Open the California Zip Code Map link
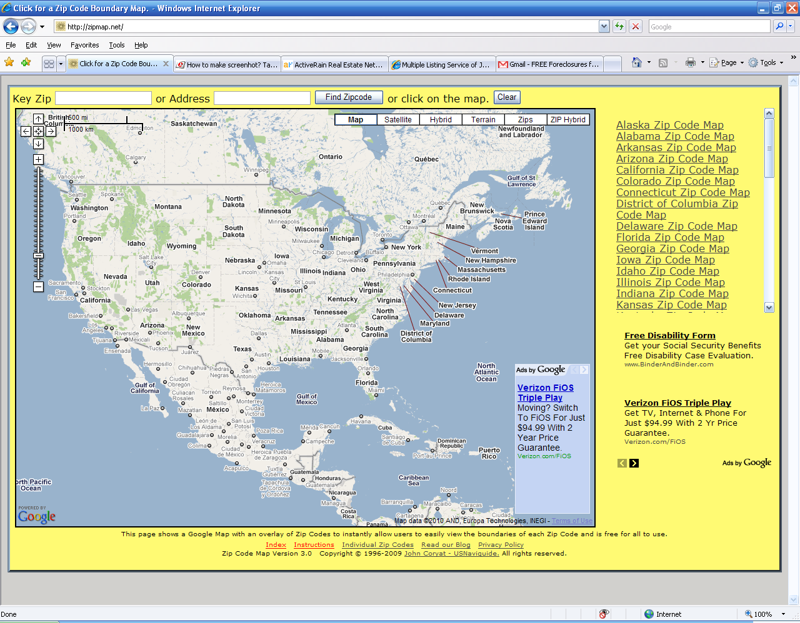 point(677,170)
